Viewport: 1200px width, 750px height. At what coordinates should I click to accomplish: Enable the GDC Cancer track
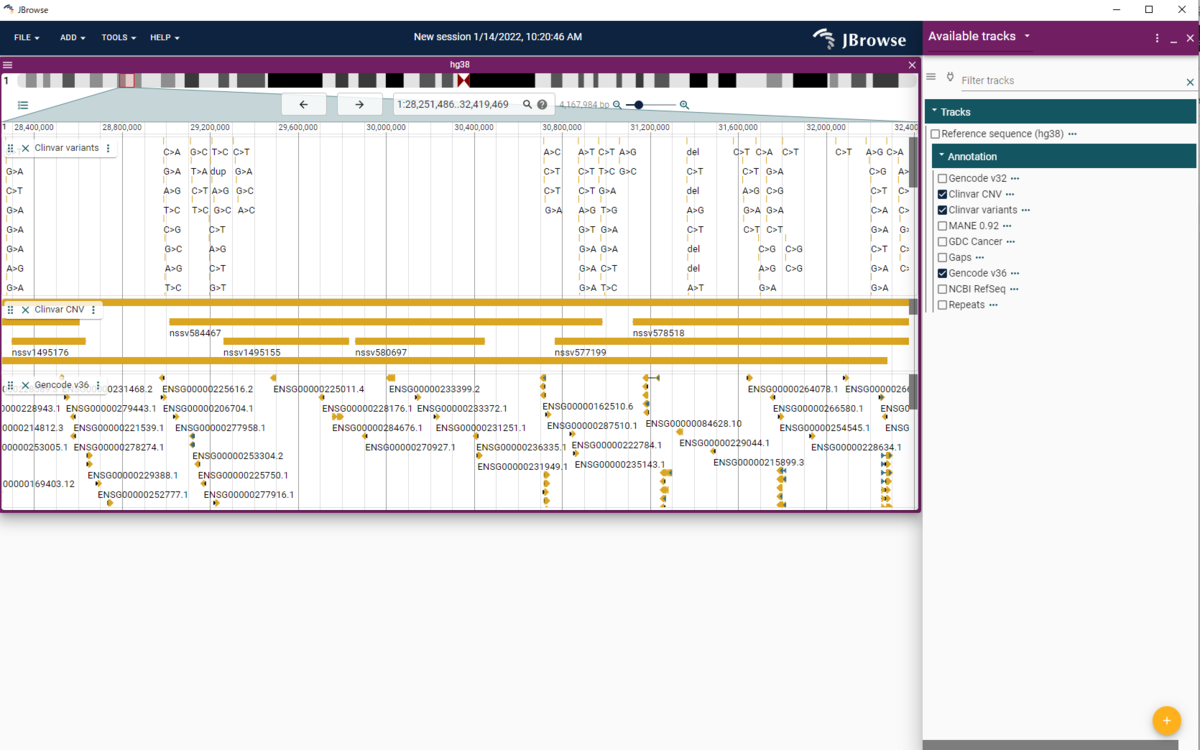[x=942, y=242]
